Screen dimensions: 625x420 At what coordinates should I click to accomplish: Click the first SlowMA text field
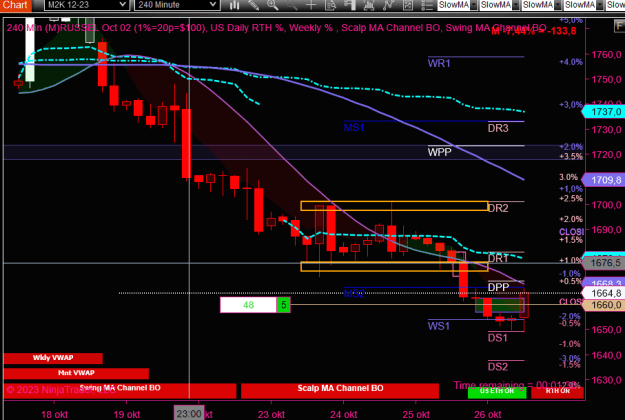point(454,5)
